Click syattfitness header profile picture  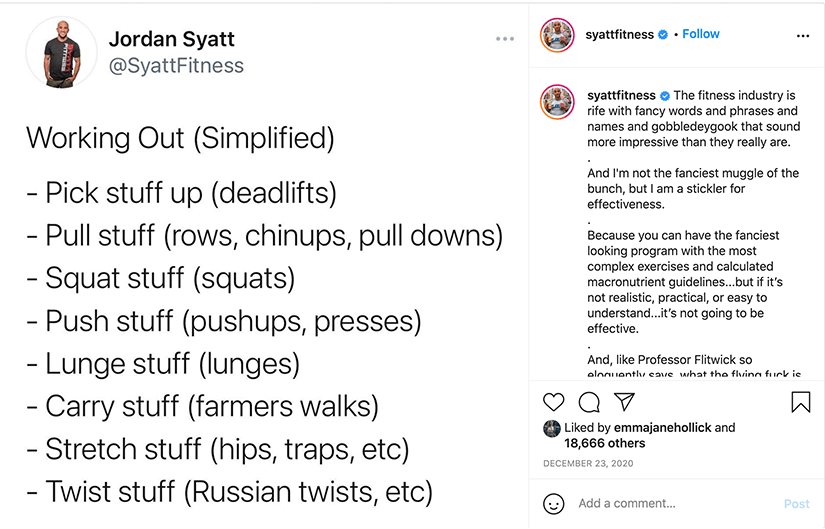coord(557,35)
